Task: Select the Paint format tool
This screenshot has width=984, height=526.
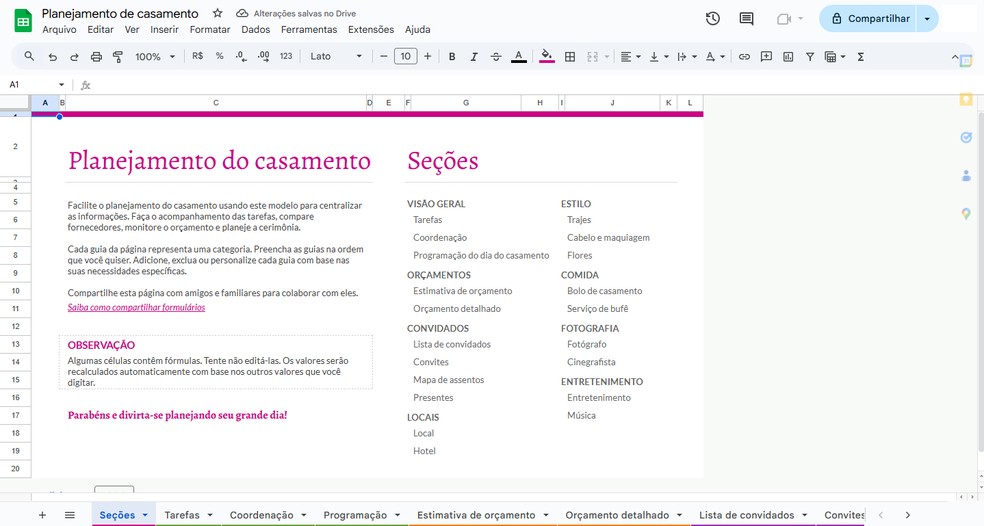Action: point(119,57)
